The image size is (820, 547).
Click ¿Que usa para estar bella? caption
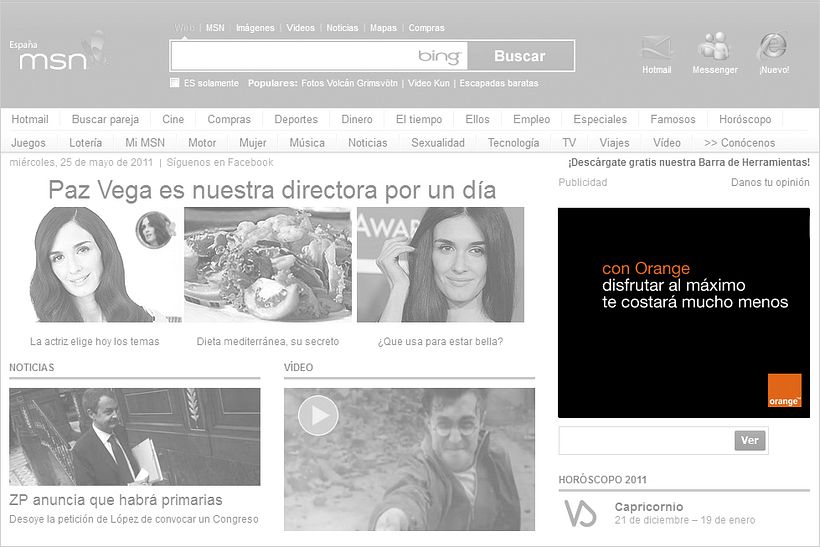click(x=440, y=341)
